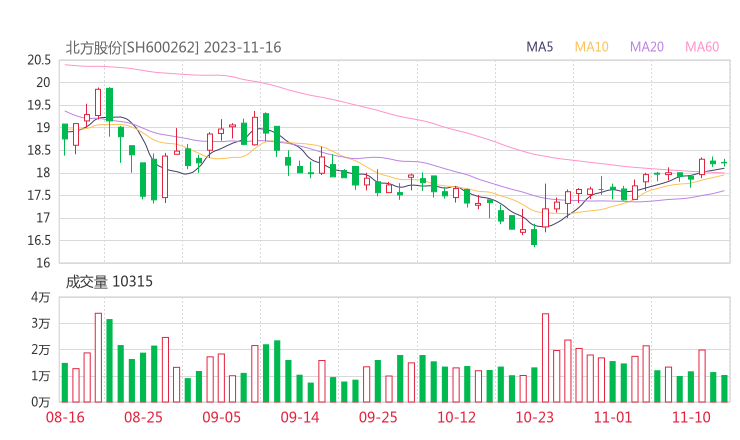Click the 16.5 price axis label
The image size is (740, 440).
click(39, 241)
